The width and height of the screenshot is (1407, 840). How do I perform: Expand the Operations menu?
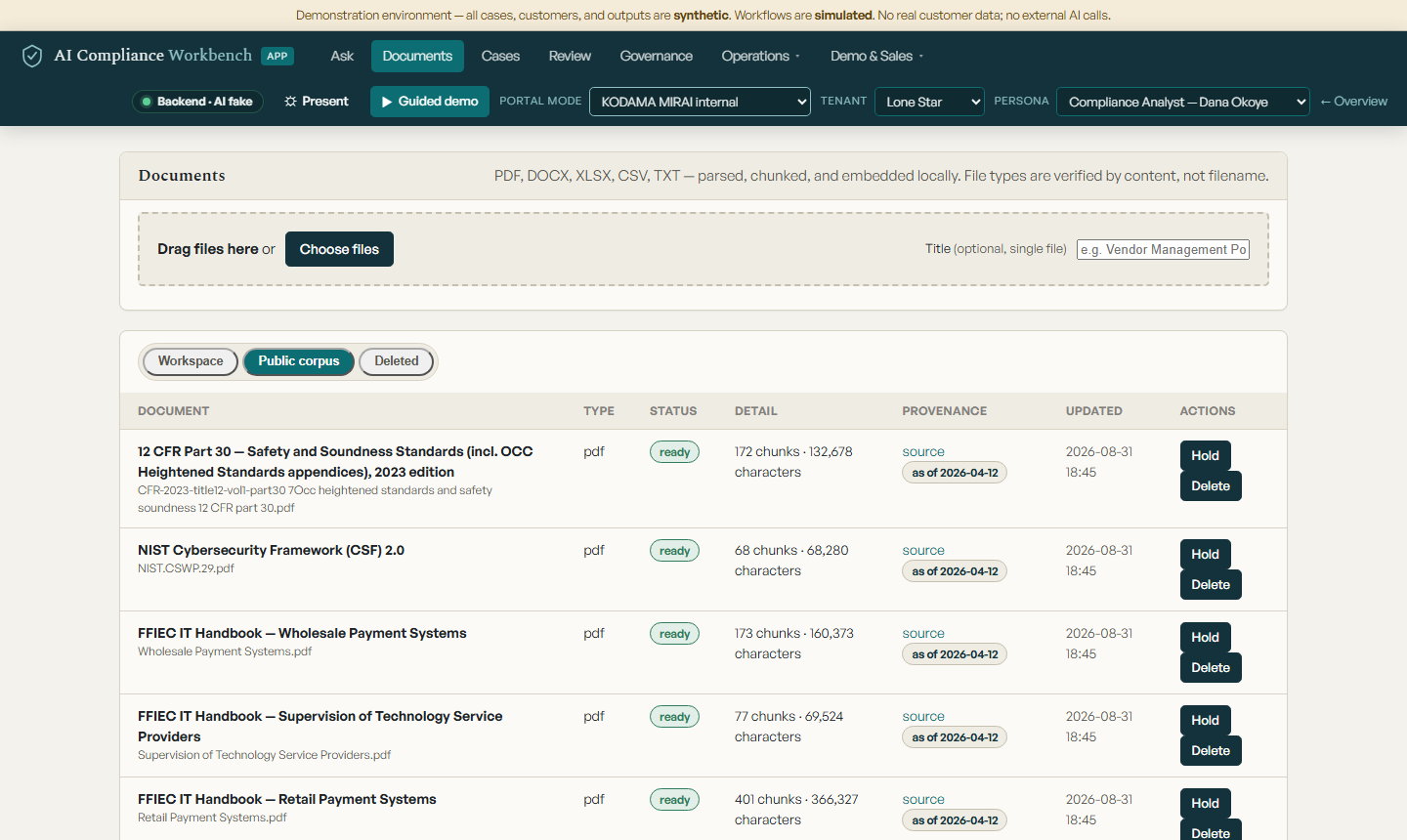(760, 56)
